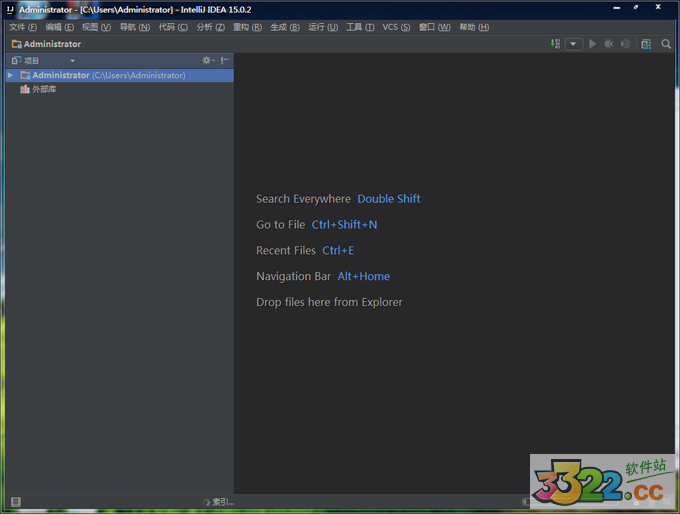This screenshot has width=680, height=514.
Task: Click the Make Project build icon
Action: (x=555, y=44)
